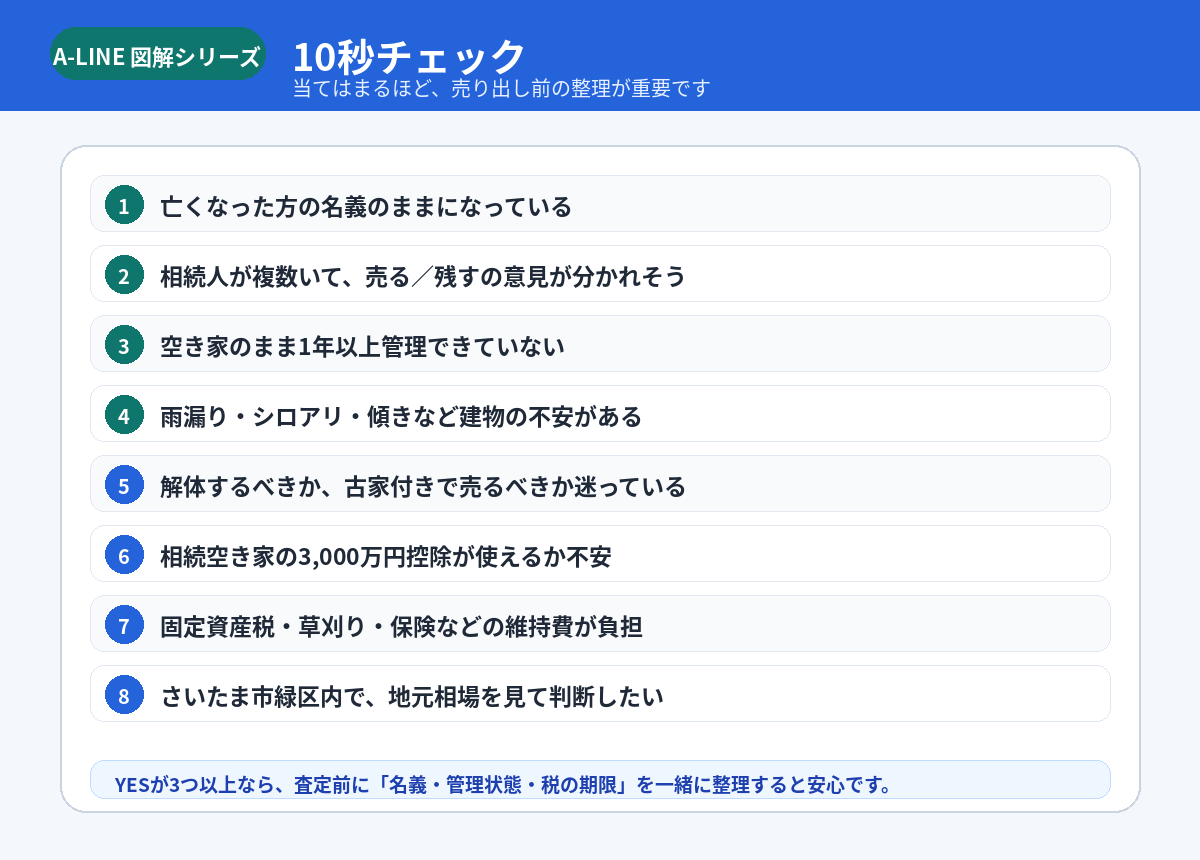Click the subtitle 当てはまるほど、売り出し前の整理が重要です
Viewport: 1200px width, 860px height.
coord(501,88)
